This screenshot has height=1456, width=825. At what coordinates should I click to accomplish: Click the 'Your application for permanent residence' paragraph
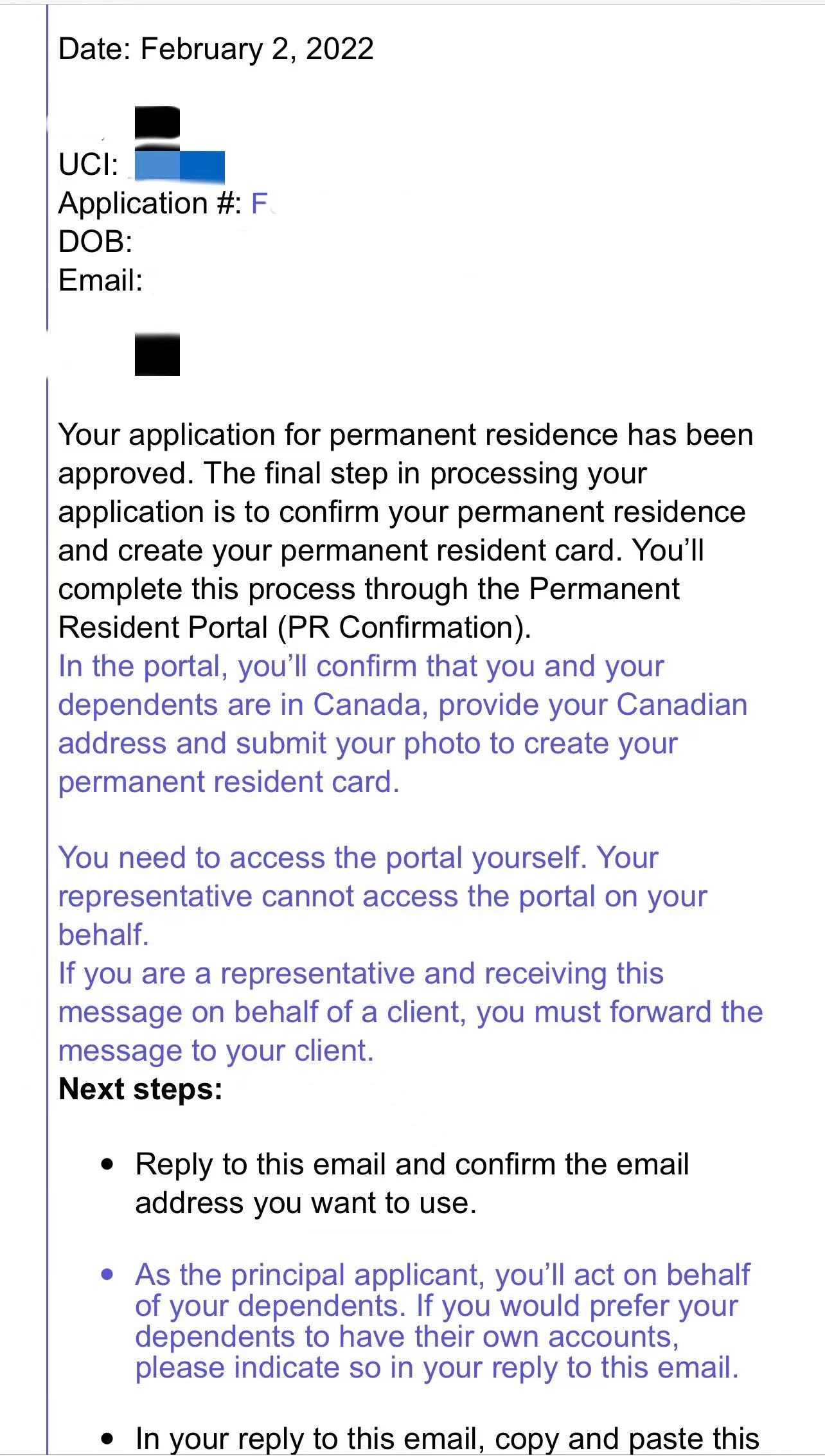pos(405,531)
